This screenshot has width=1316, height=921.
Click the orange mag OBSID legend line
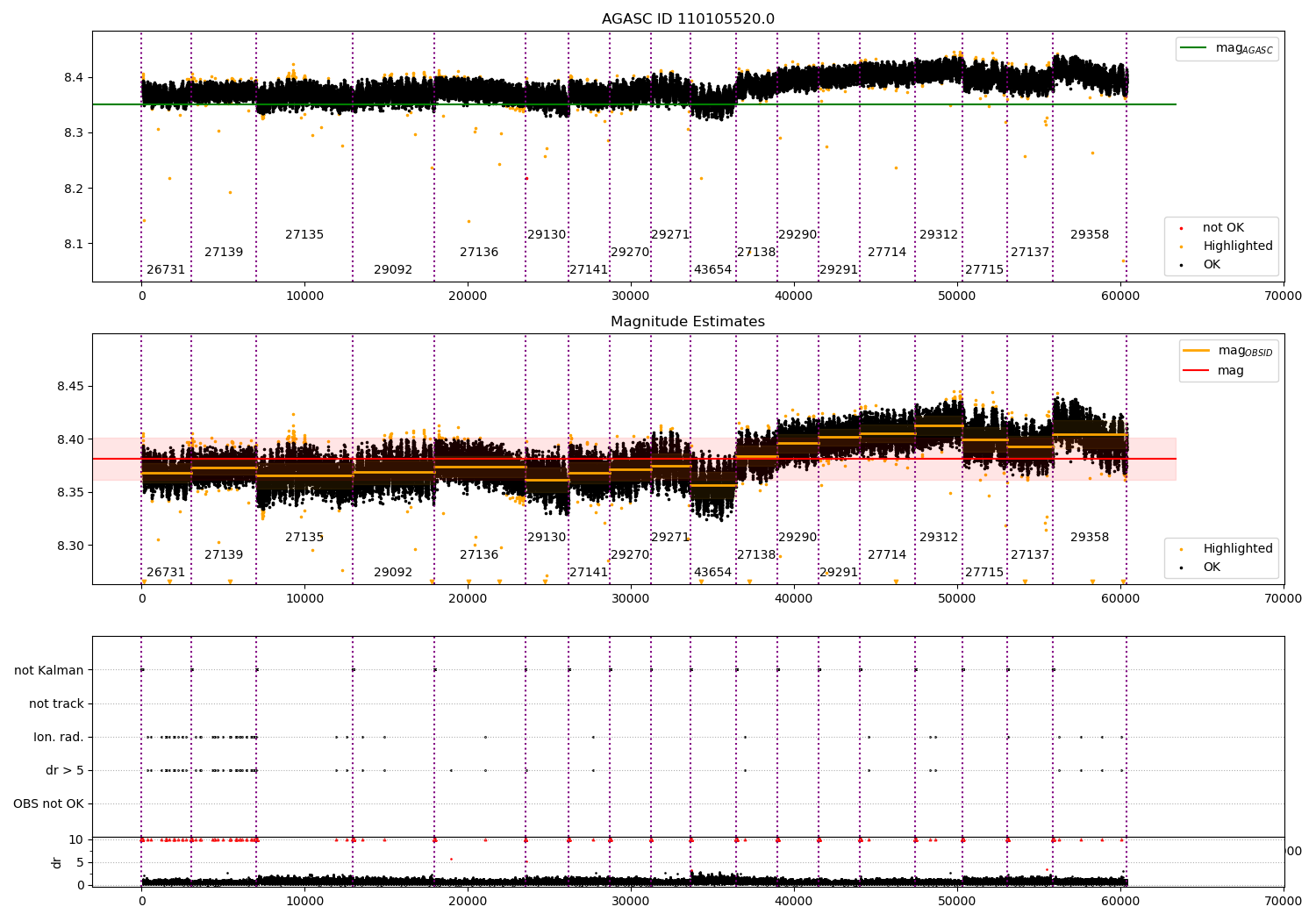coord(1196,351)
